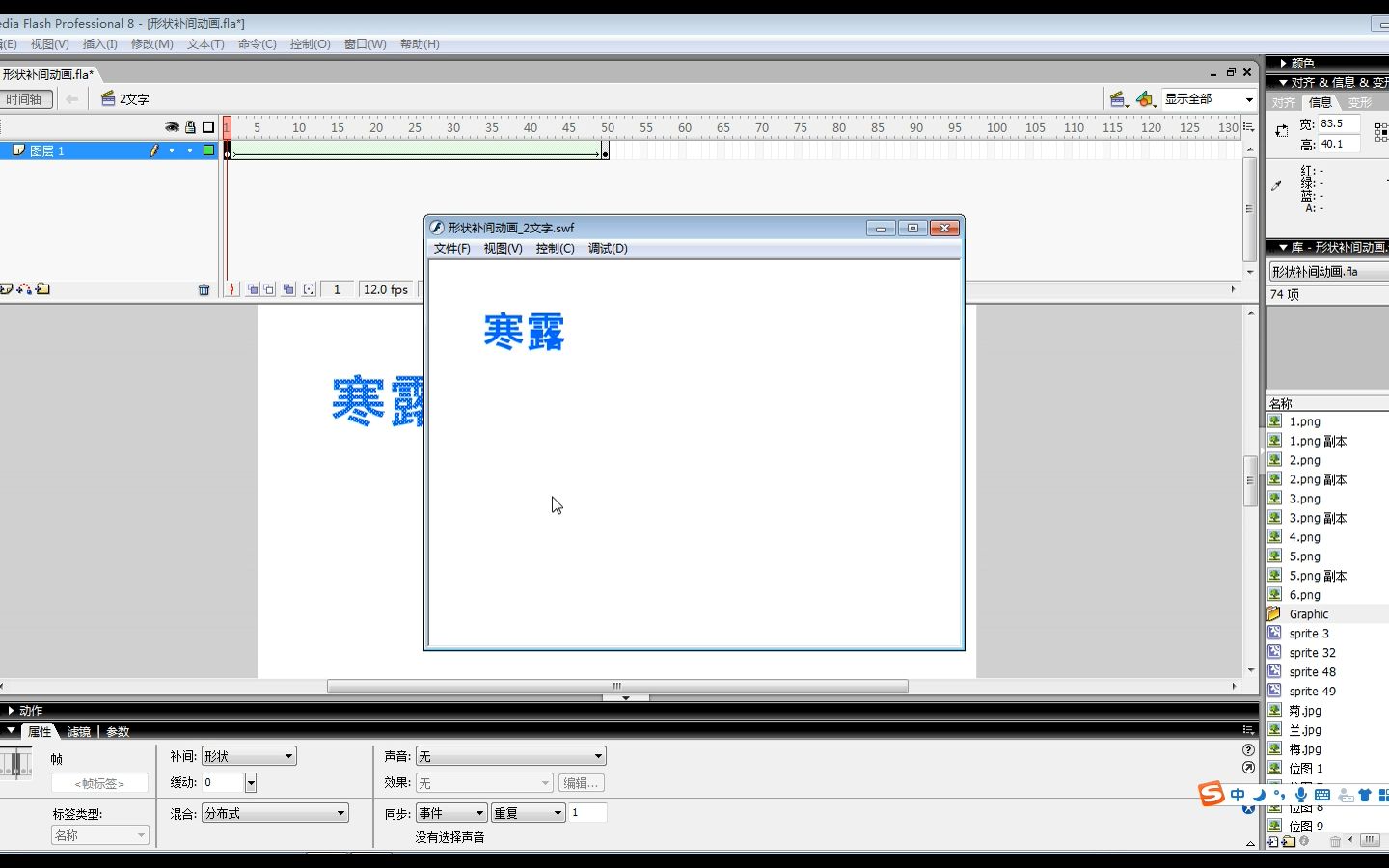1389x868 pixels.
Task: Click the 高 height field 40.1
Action: point(1340,144)
